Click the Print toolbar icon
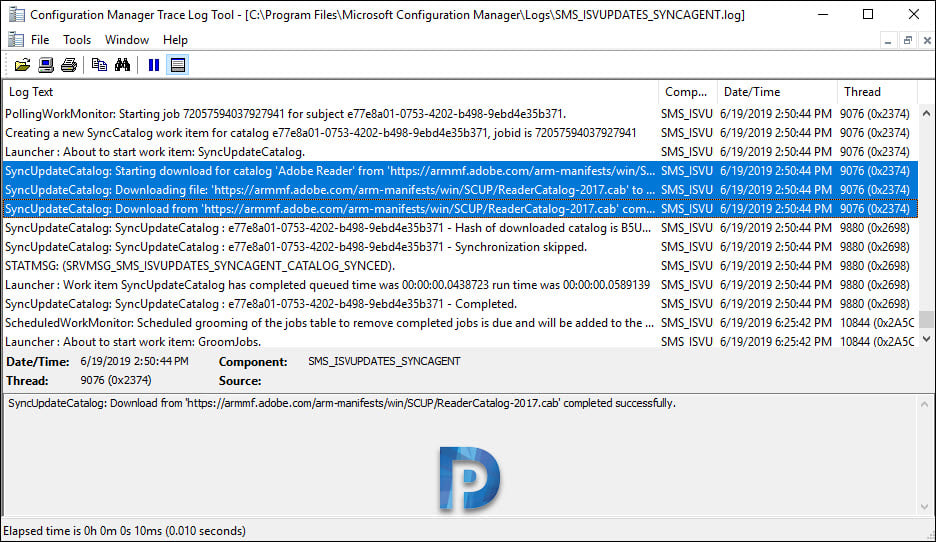 [69, 65]
